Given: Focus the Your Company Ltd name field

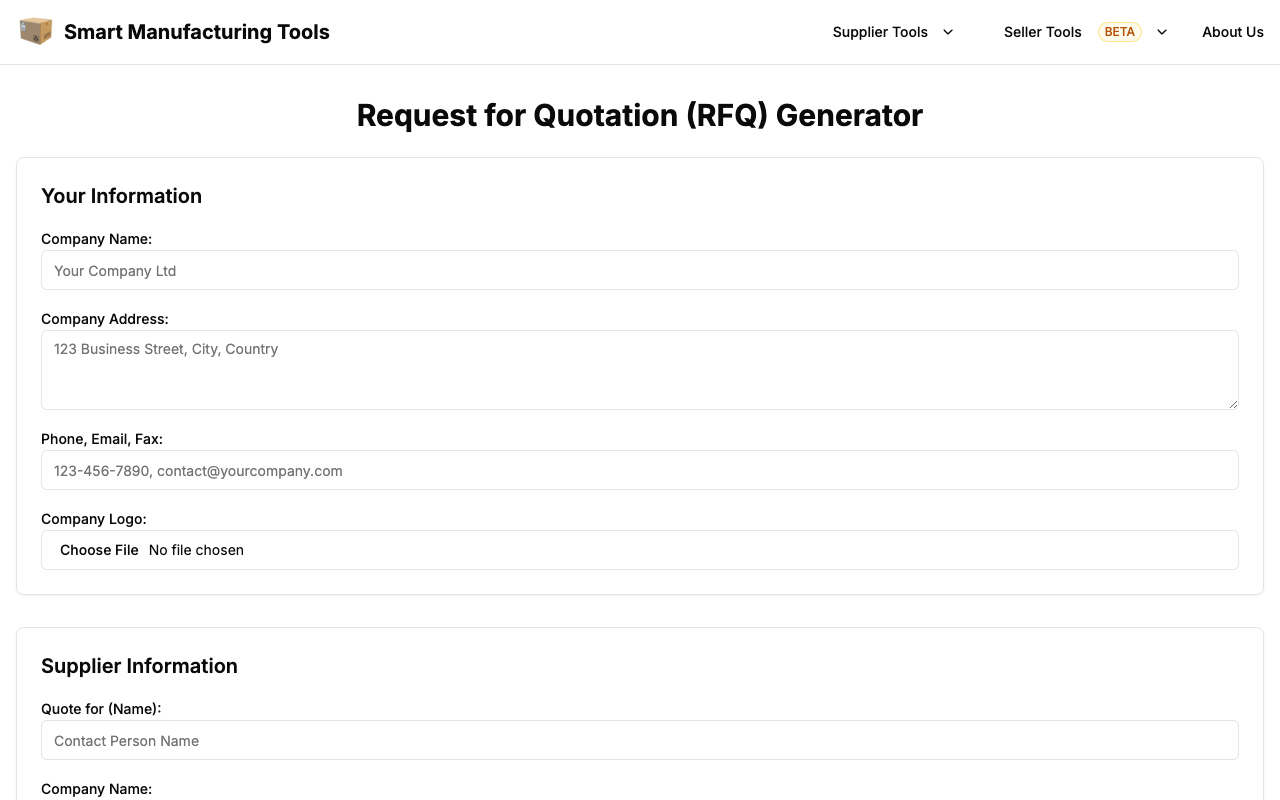Looking at the screenshot, I should (640, 270).
